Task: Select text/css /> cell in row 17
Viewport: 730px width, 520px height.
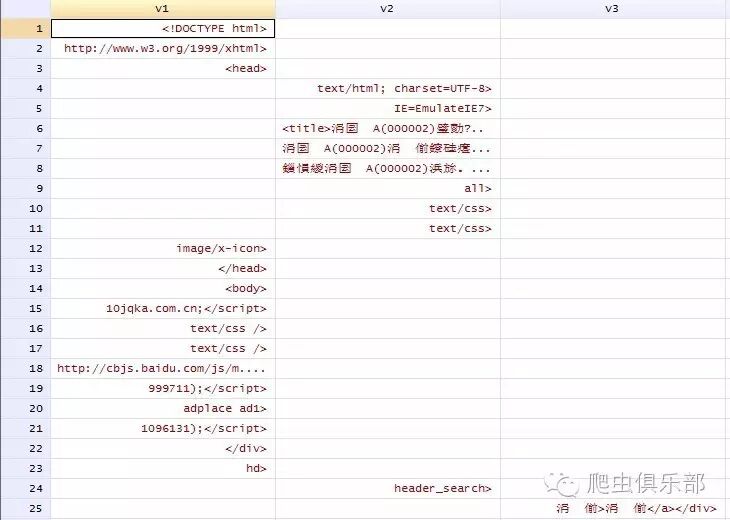Action: click(x=162, y=348)
